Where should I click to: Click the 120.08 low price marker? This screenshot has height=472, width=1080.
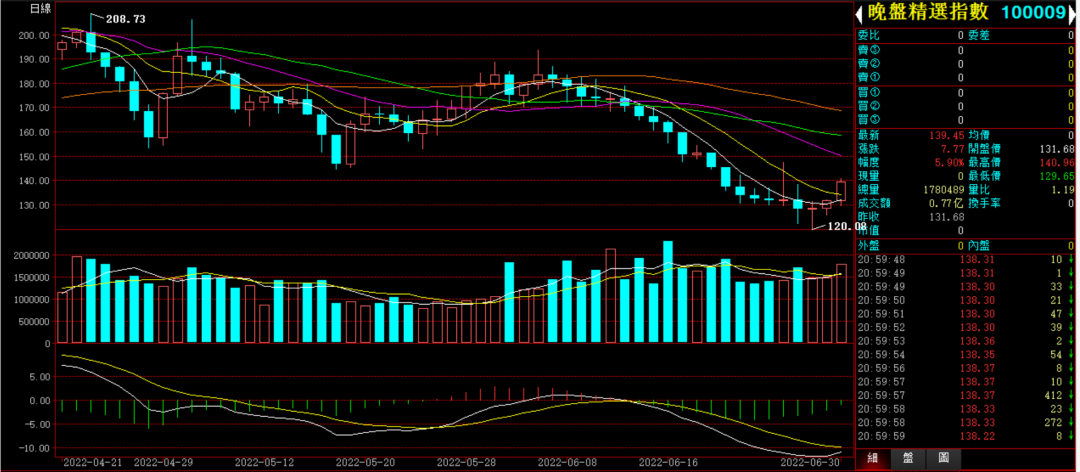(847, 225)
